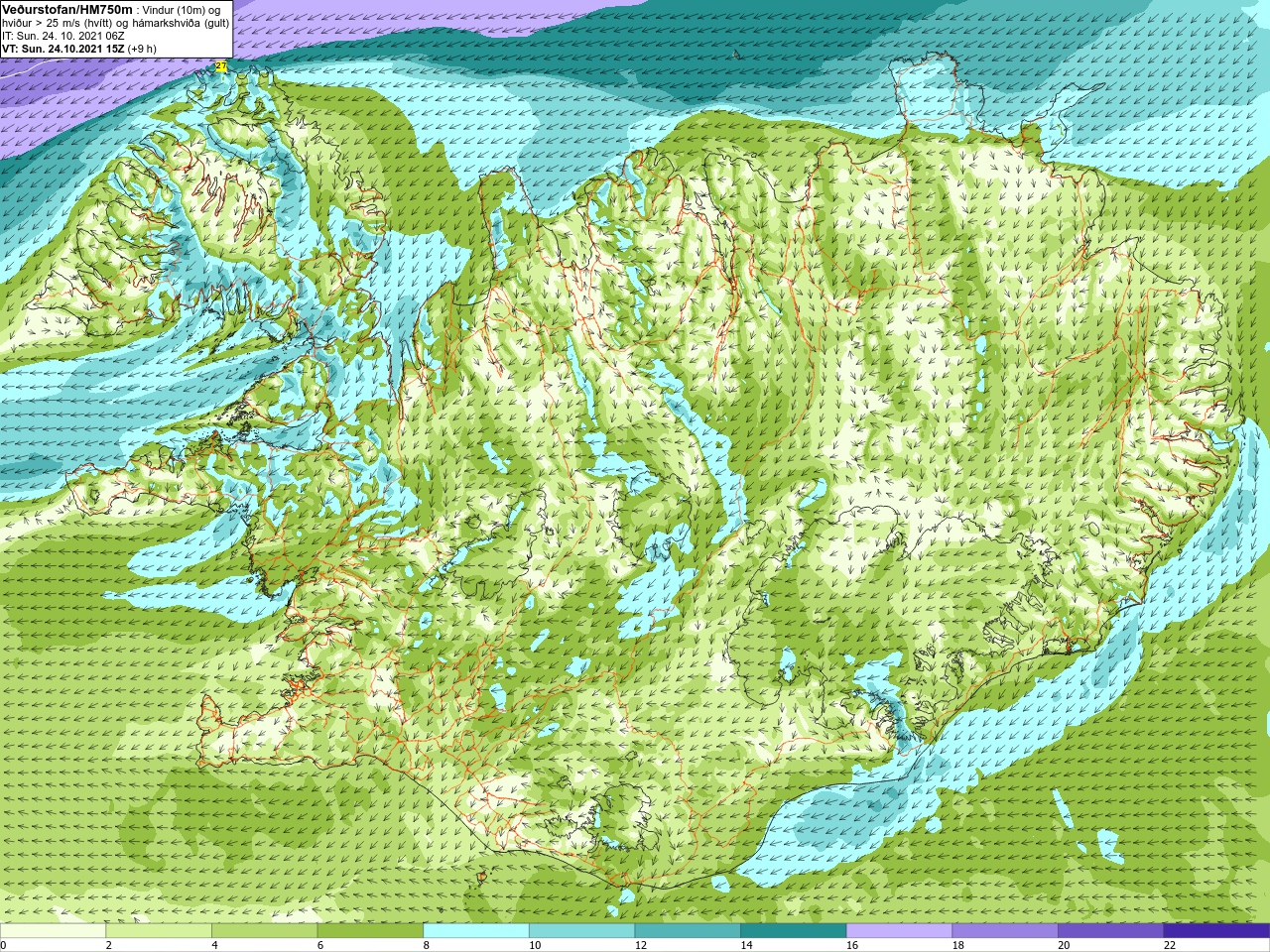1270x952 pixels.
Task: Click the legend scale label '8'
Action: pyautogui.click(x=427, y=945)
